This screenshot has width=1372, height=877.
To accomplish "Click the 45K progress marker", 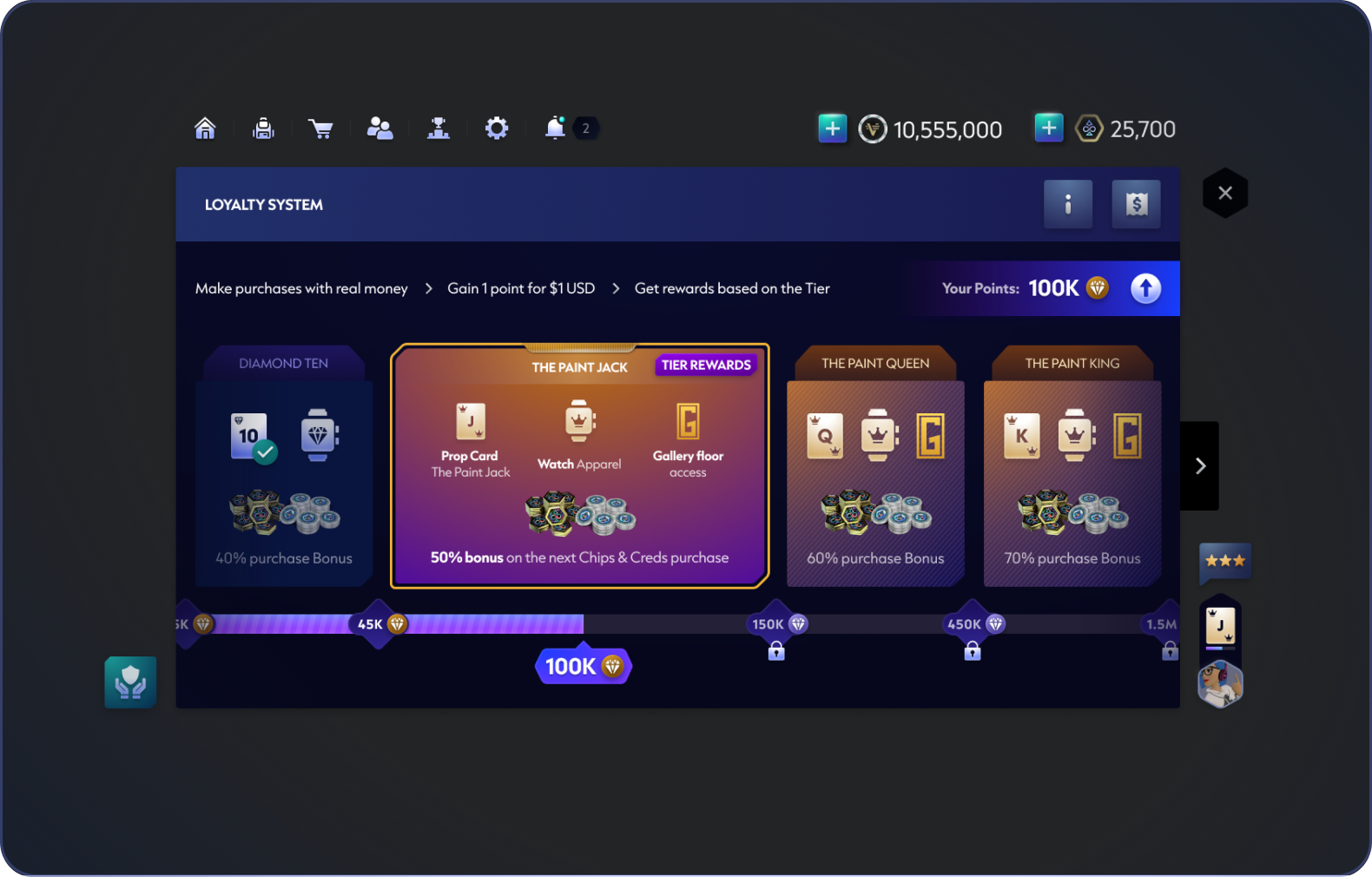I will (379, 624).
